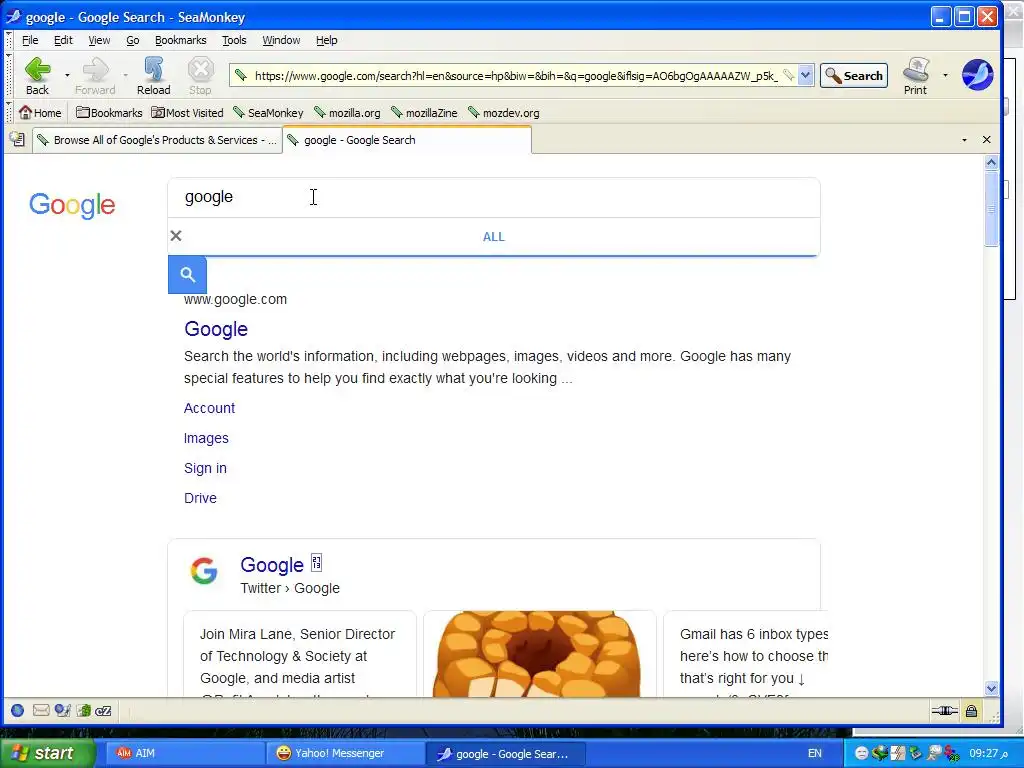Screen dimensions: 1024x768
Task: Open Mail & Newsgroups envelope icon
Action: (41, 711)
